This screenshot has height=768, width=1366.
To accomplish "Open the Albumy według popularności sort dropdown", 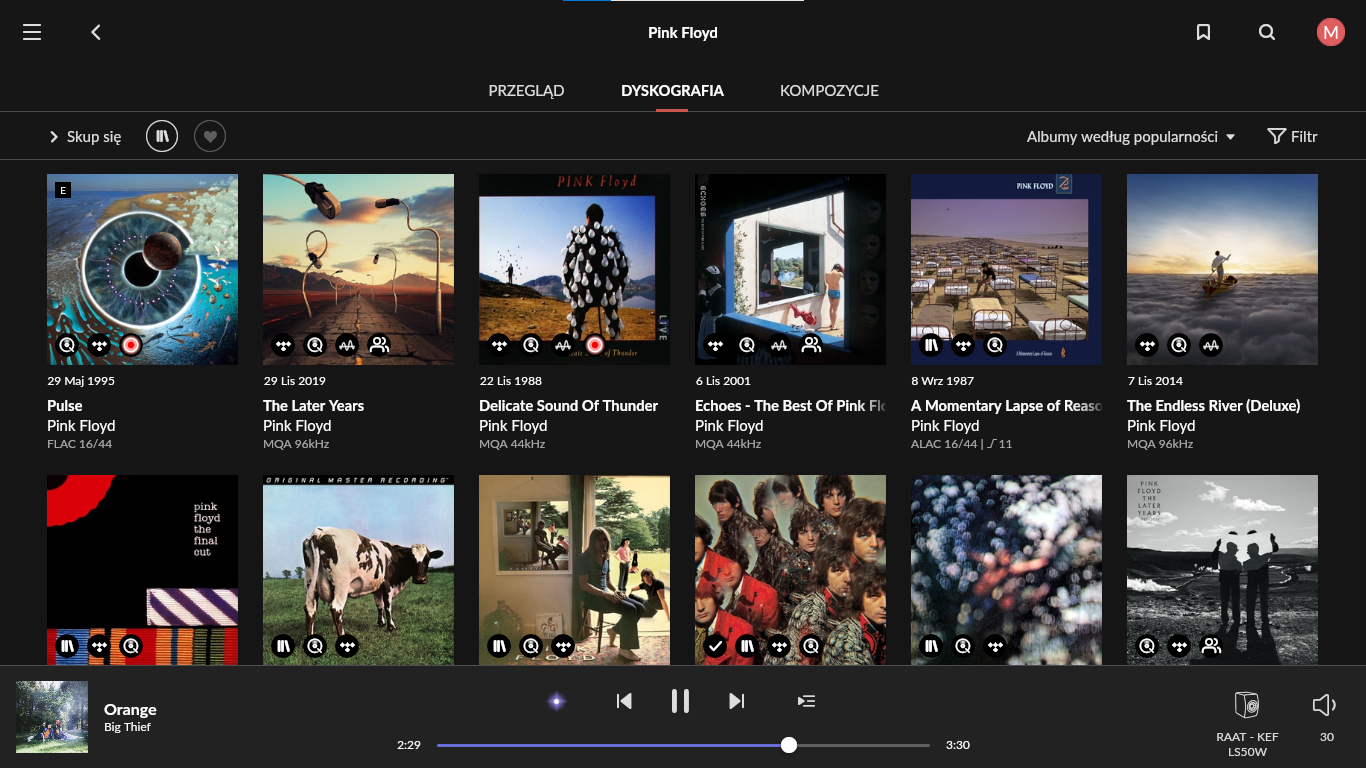I will click(1131, 136).
